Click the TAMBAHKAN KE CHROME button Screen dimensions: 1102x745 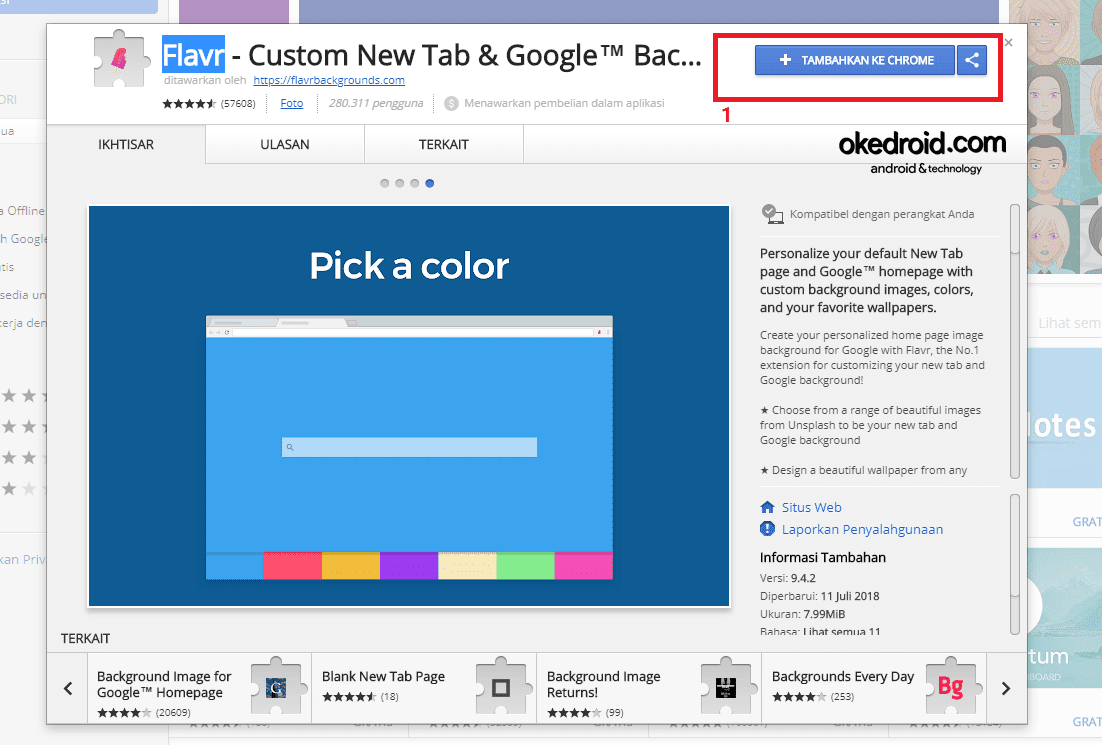coord(855,60)
